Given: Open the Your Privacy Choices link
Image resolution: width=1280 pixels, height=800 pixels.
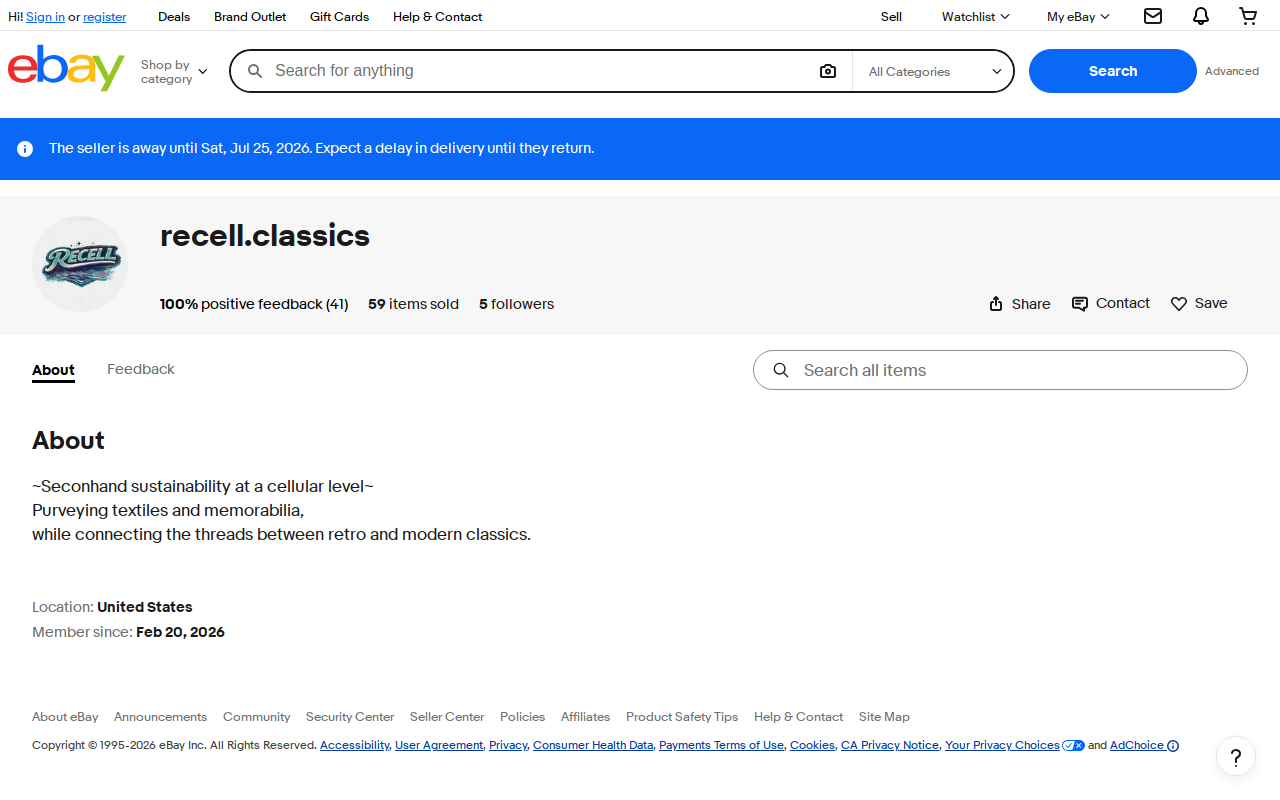Looking at the screenshot, I should [x=1002, y=745].
